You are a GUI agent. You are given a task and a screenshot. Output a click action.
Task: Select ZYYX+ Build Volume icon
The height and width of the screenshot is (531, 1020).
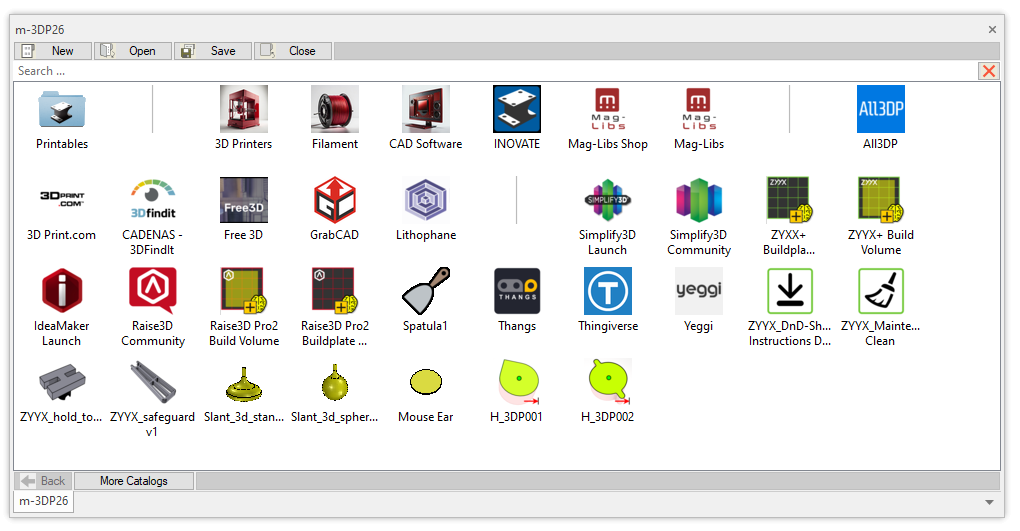pyautogui.click(x=880, y=201)
